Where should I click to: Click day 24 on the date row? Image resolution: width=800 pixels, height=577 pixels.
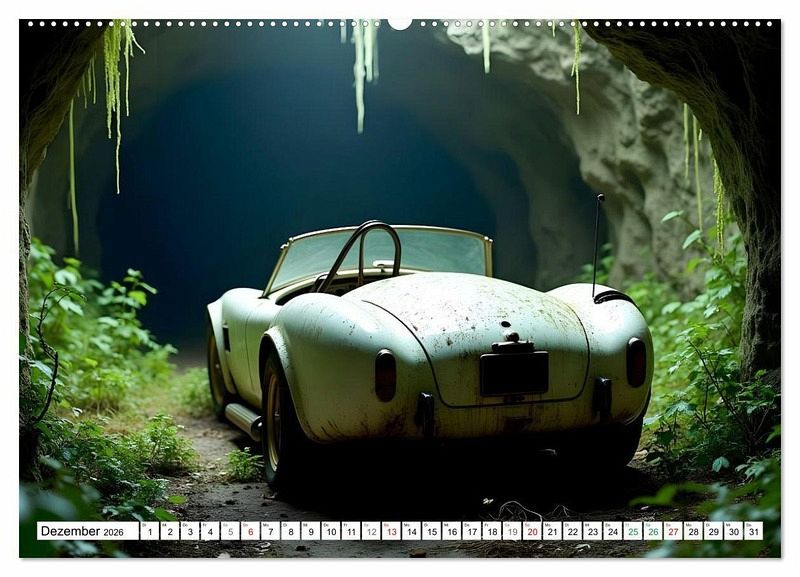tap(612, 531)
